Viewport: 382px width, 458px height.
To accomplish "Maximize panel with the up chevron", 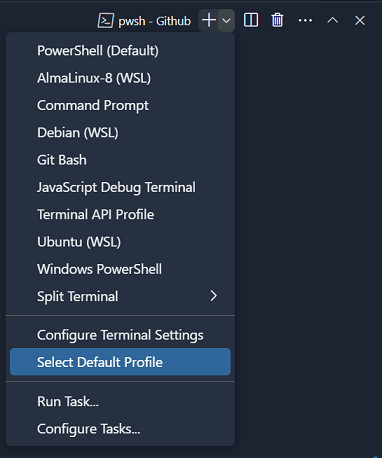I will [332, 21].
